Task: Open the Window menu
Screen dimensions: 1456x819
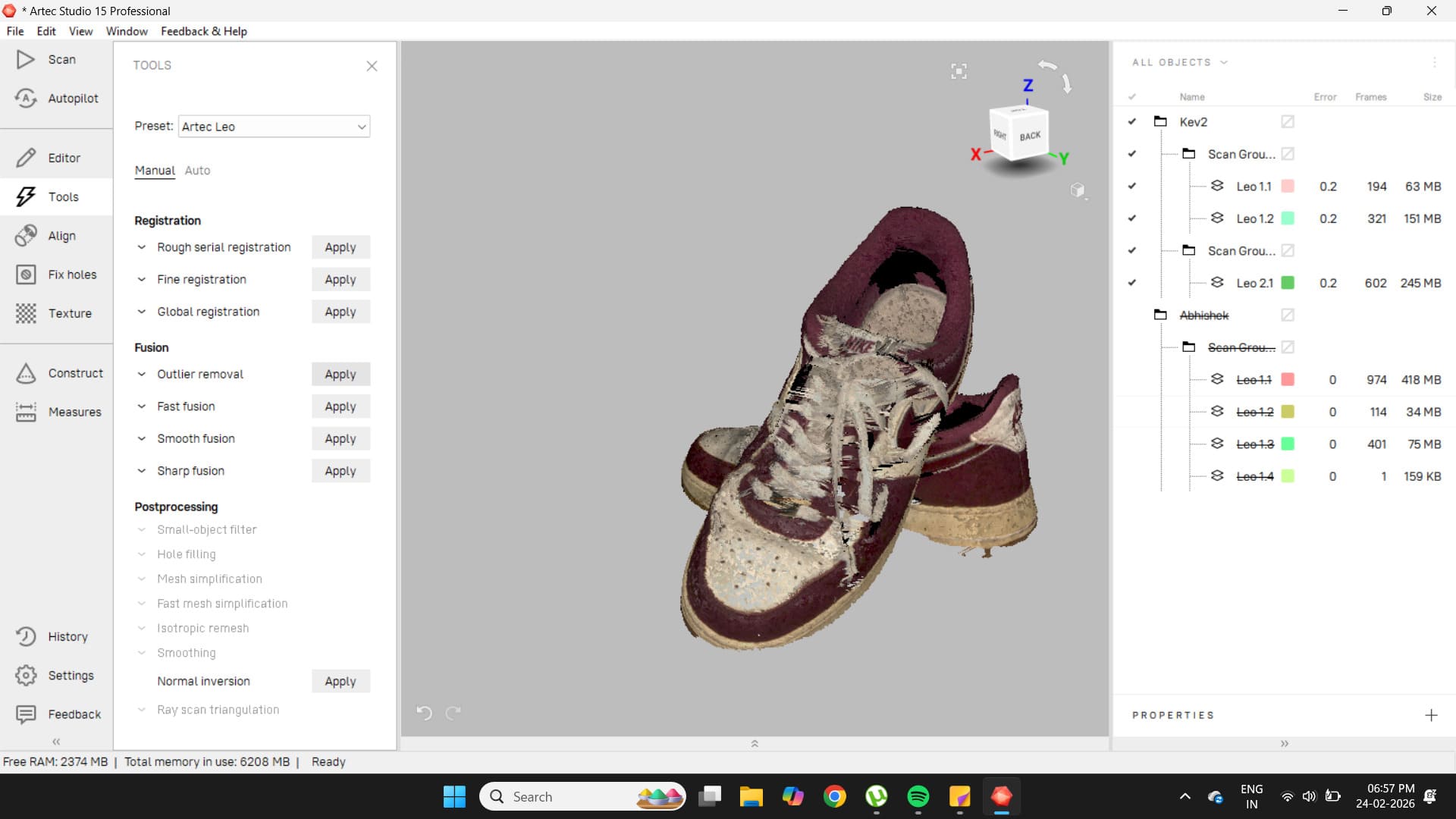Action: tap(127, 31)
